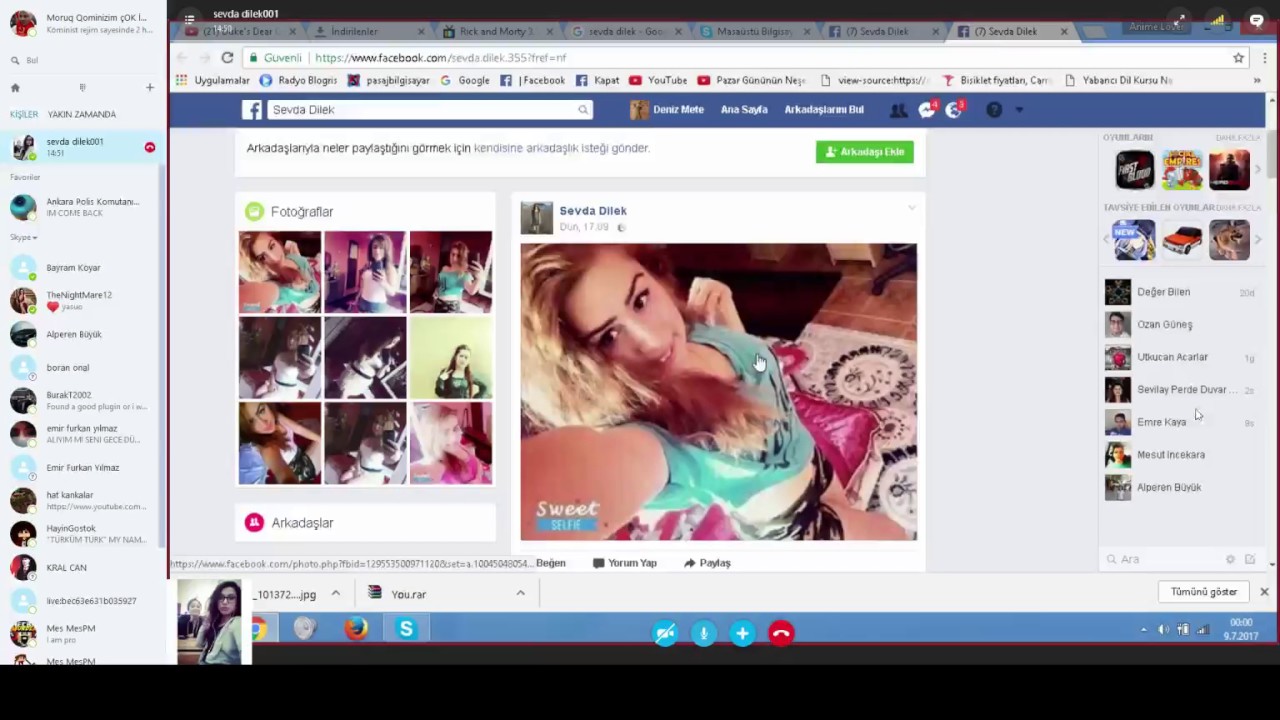
Task: Collapse the Skype contacts group dropdown
Action: point(23,238)
